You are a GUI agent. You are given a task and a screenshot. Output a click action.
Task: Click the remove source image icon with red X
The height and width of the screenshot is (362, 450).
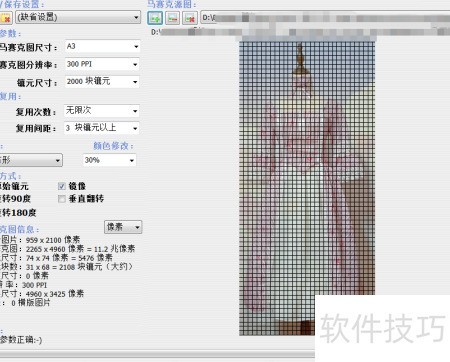[x=190, y=18]
